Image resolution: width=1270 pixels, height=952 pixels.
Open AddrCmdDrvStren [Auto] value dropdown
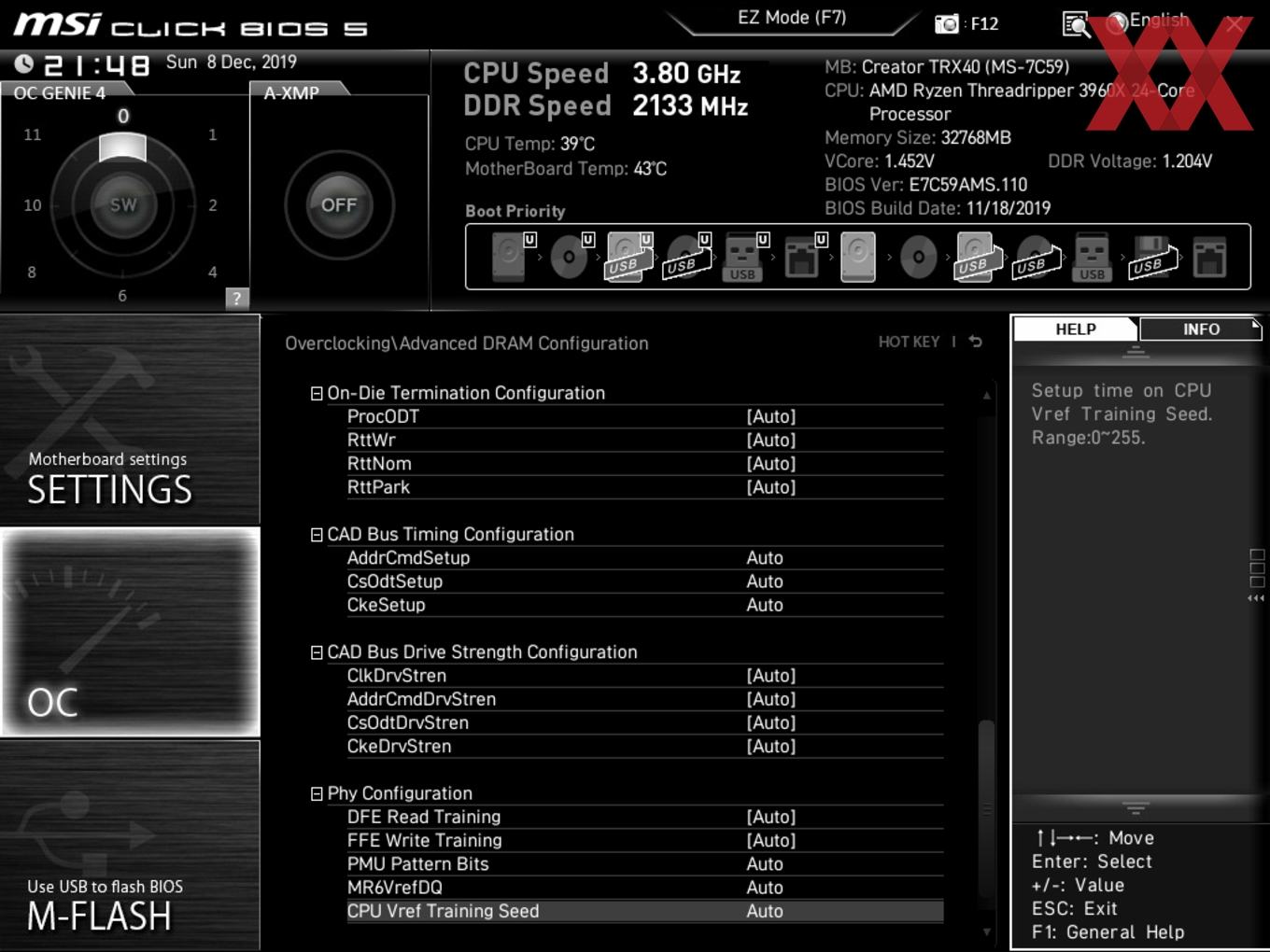pyautogui.click(x=771, y=699)
